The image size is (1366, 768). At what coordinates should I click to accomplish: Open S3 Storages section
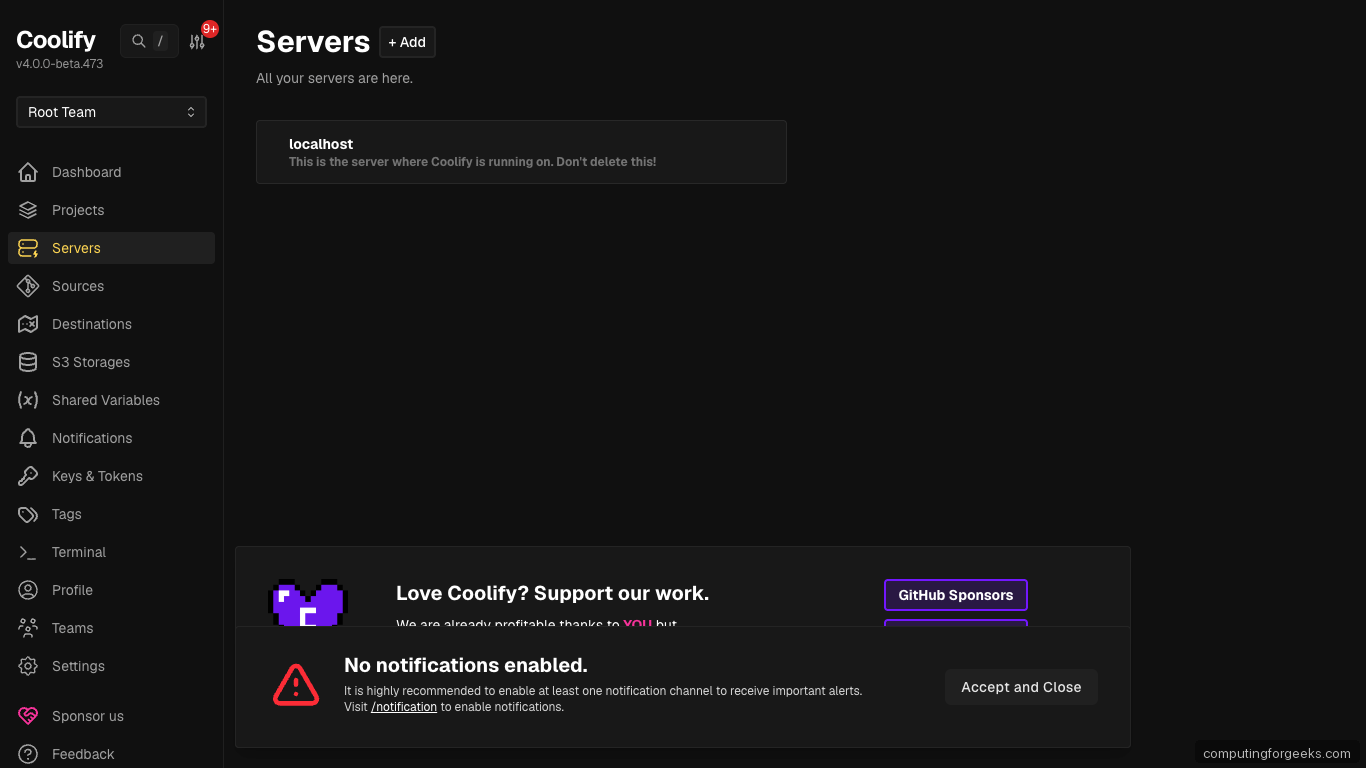91,362
